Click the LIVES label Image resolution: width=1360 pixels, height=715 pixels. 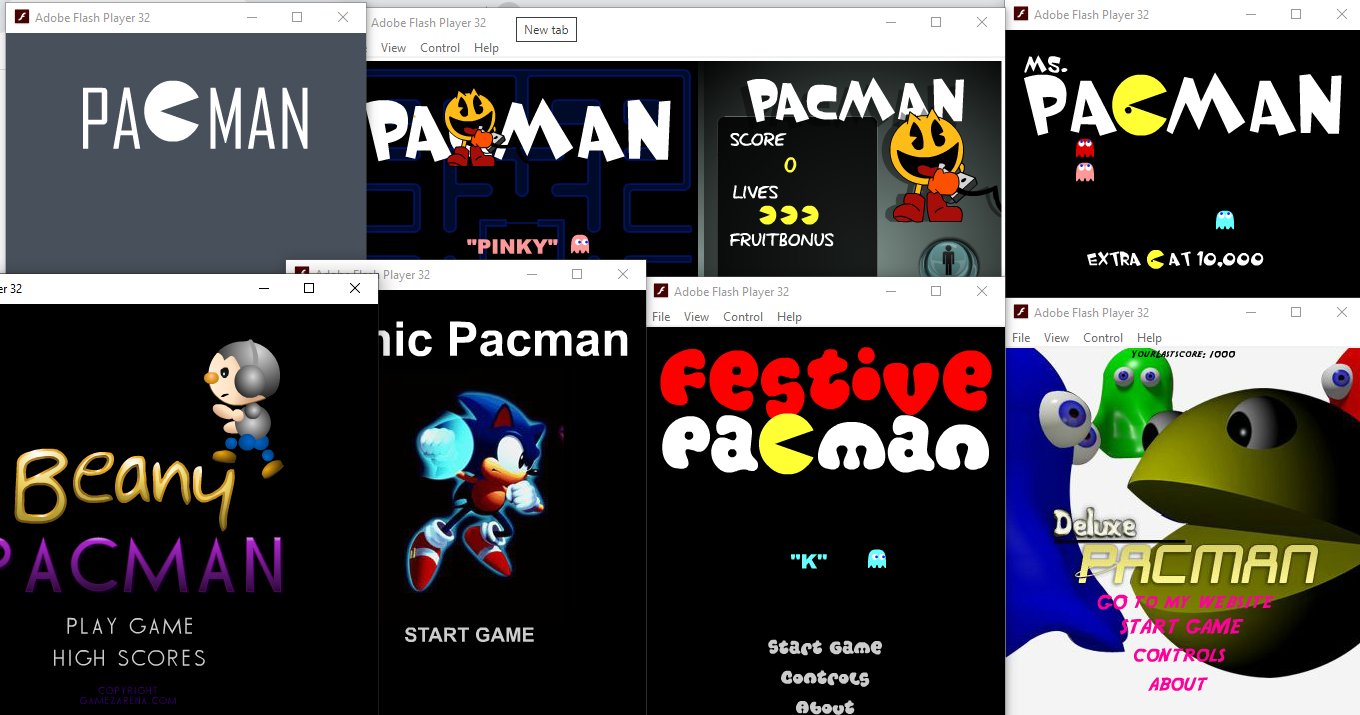pyautogui.click(x=755, y=192)
